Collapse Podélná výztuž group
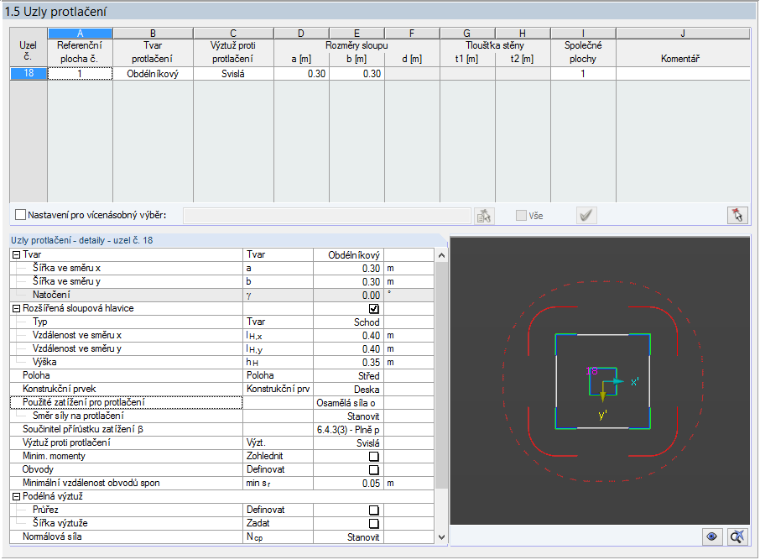 16,497
